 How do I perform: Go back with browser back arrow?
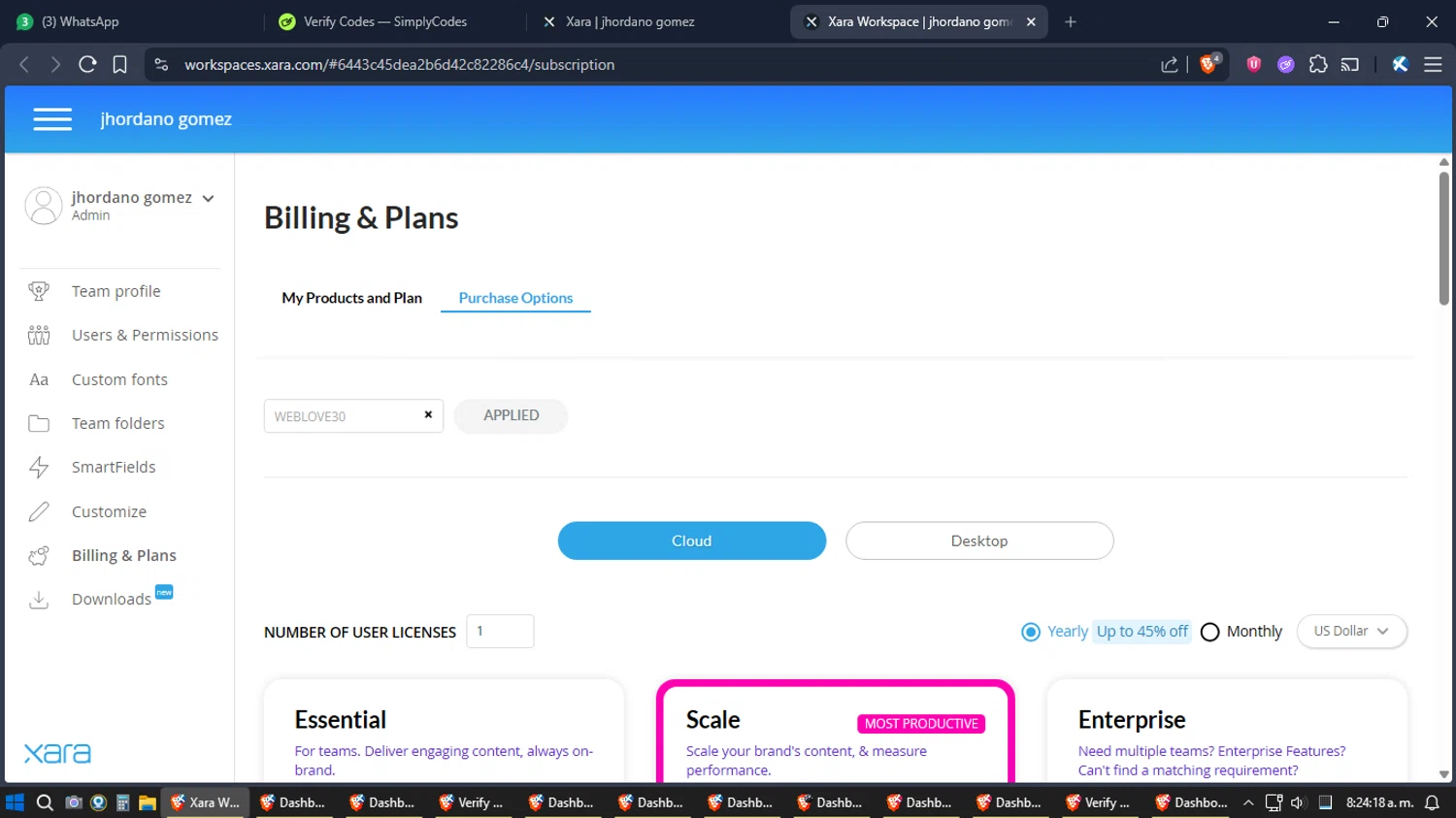[24, 64]
